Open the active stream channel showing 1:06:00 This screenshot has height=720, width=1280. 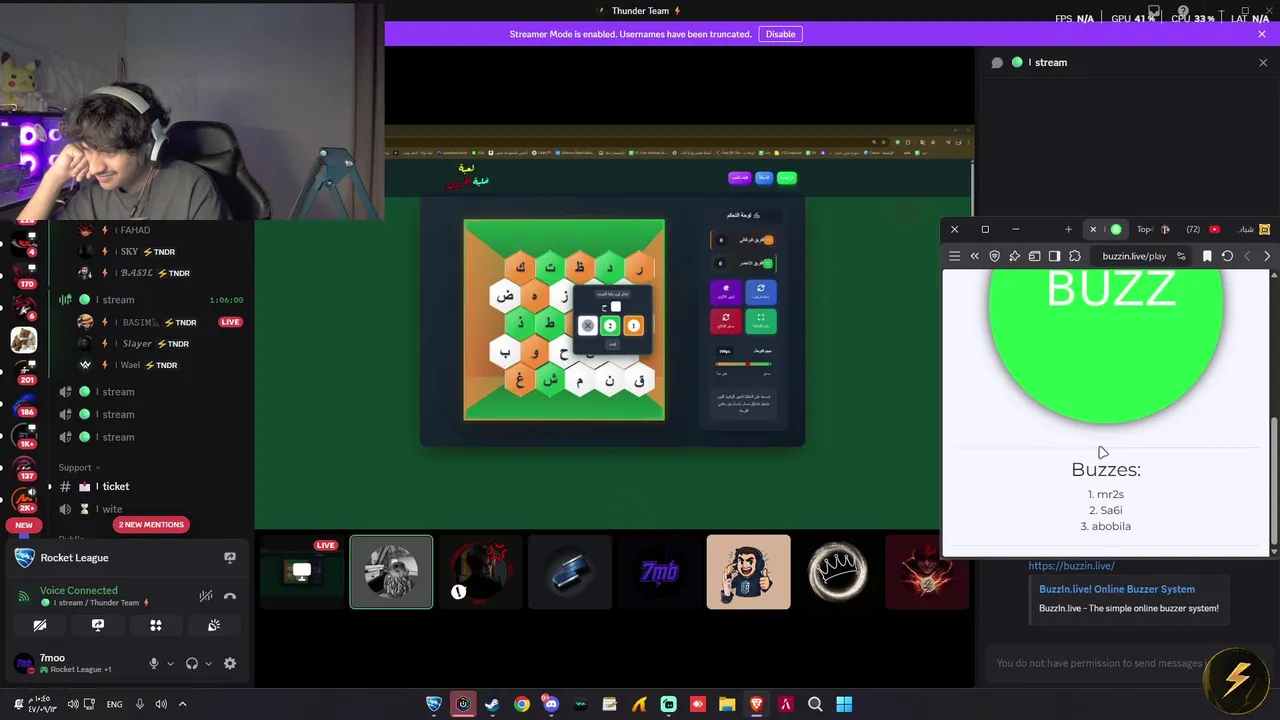[150, 299]
